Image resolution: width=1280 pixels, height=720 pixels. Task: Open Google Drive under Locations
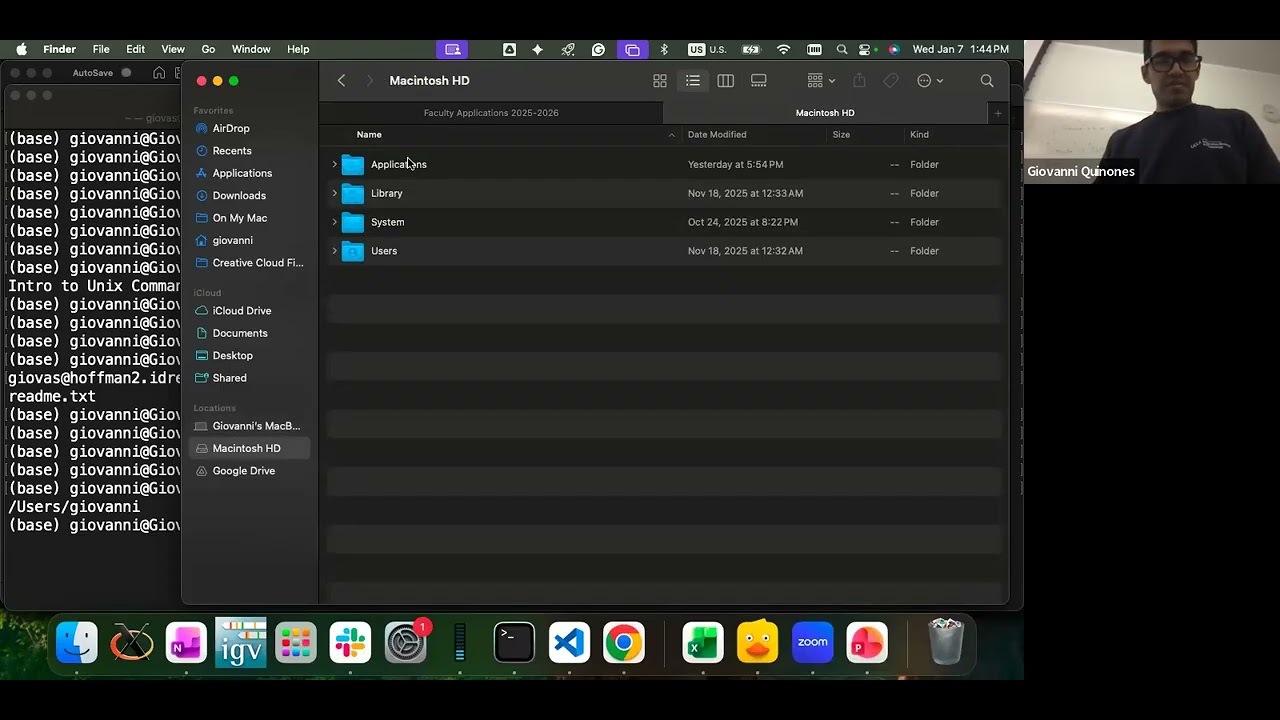tap(249, 471)
